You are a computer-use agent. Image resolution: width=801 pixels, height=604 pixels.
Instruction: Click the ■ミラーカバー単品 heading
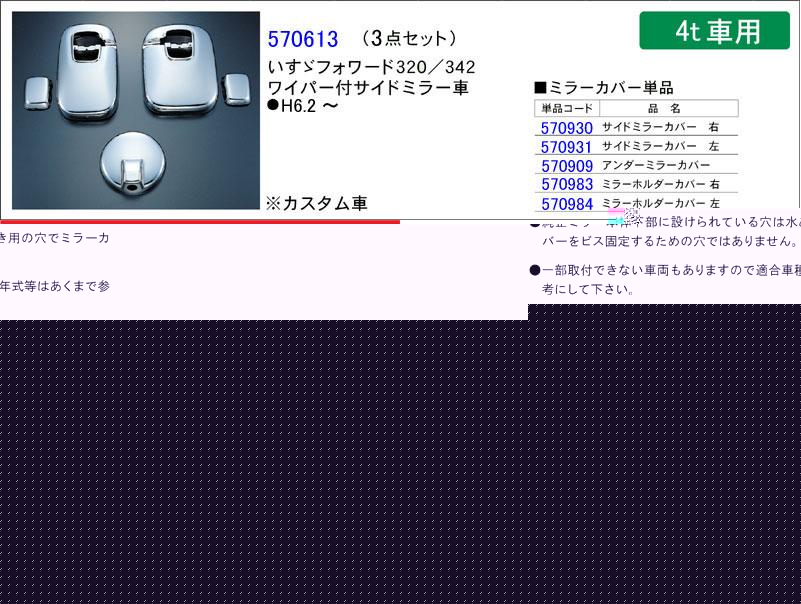(603, 87)
